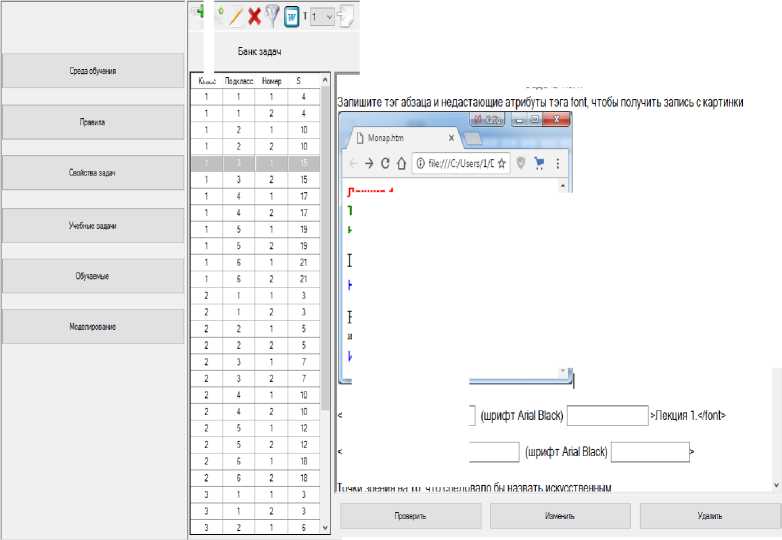Click the Word export icon

click(291, 16)
